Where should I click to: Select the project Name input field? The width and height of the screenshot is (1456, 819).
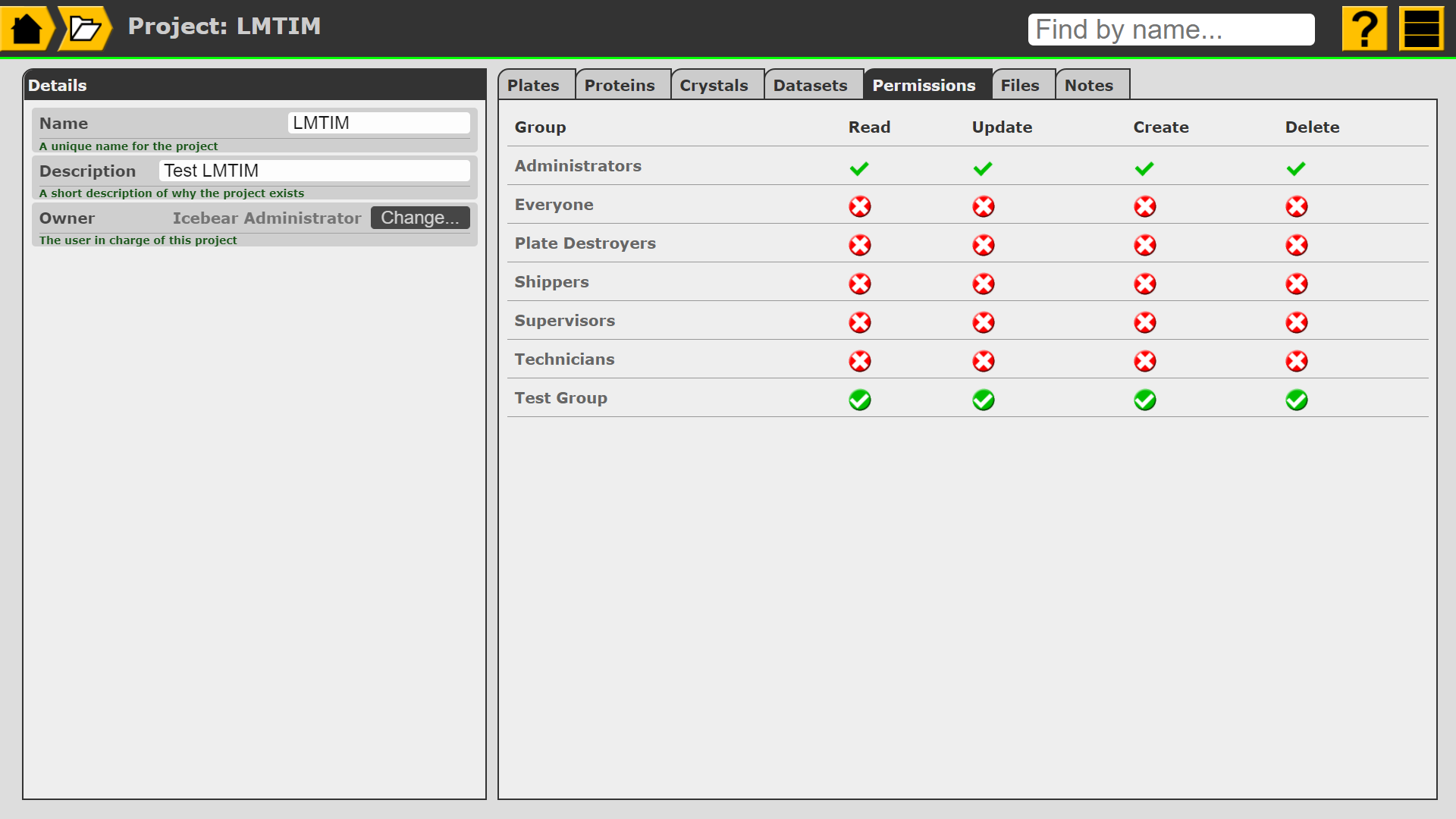[x=378, y=122]
